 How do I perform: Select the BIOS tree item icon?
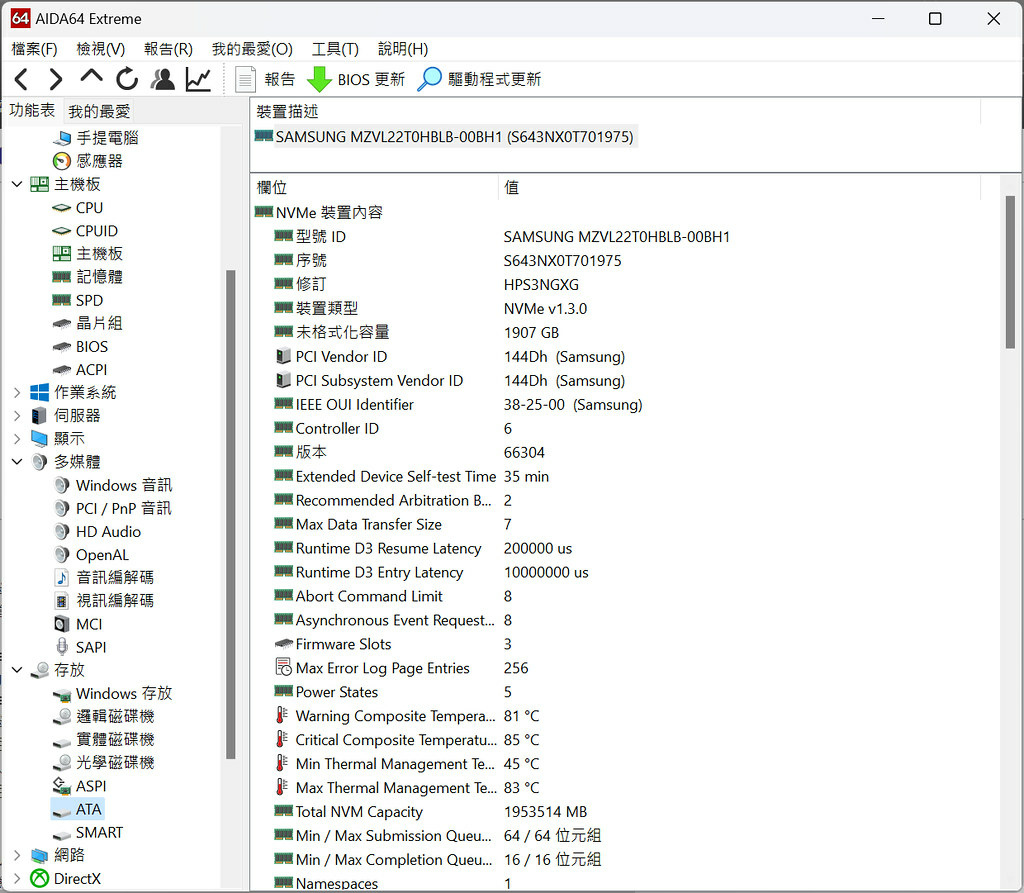pos(61,347)
